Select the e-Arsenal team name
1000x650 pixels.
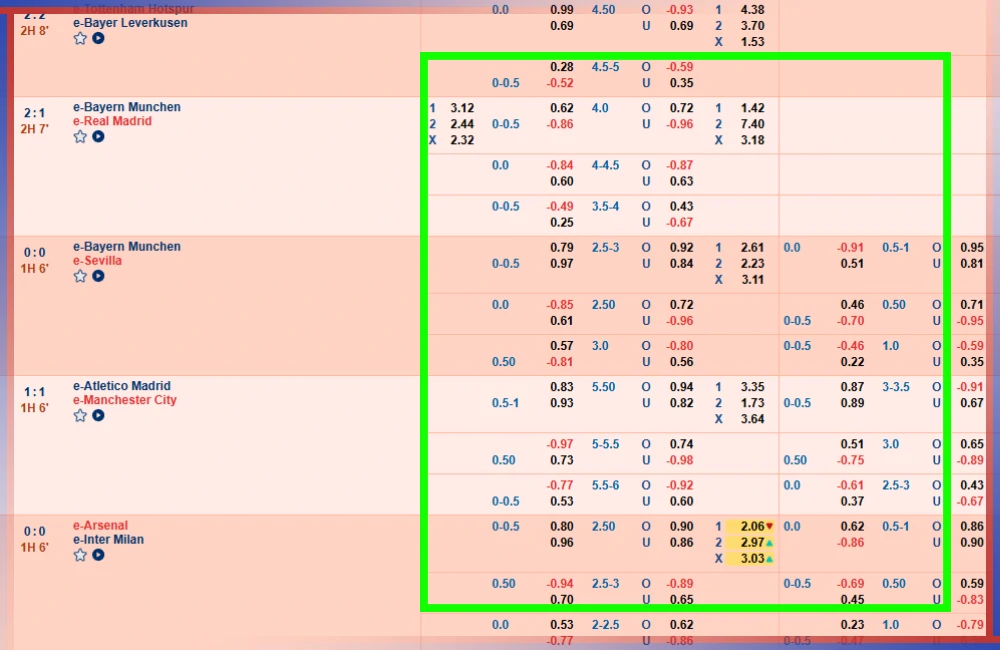point(100,526)
